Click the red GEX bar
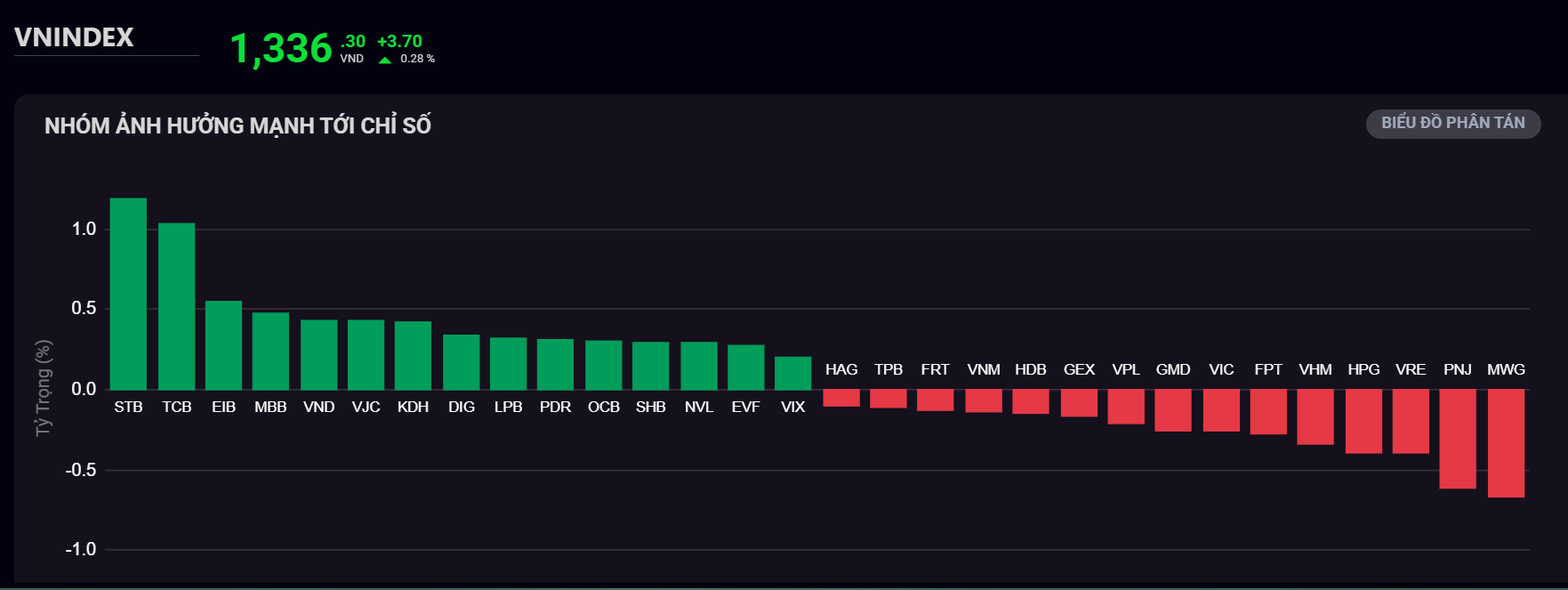The image size is (1568, 590). 1079,403
